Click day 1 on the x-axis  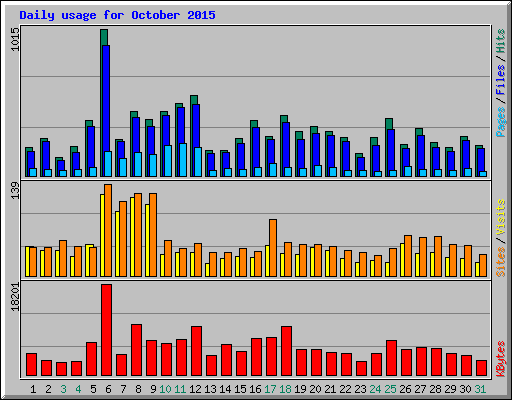[x=33, y=389]
